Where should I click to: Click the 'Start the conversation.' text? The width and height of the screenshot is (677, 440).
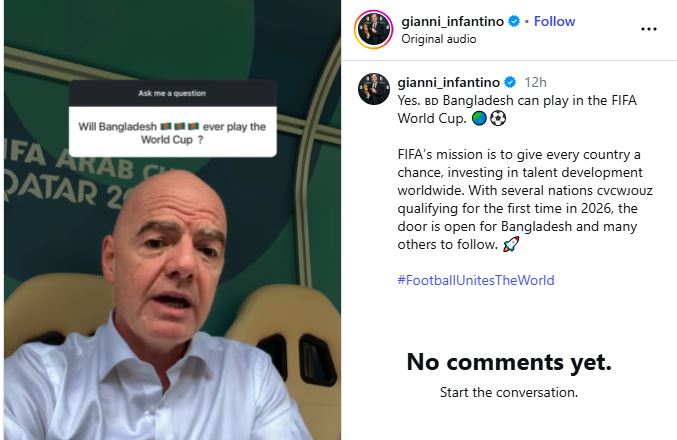click(x=509, y=392)
